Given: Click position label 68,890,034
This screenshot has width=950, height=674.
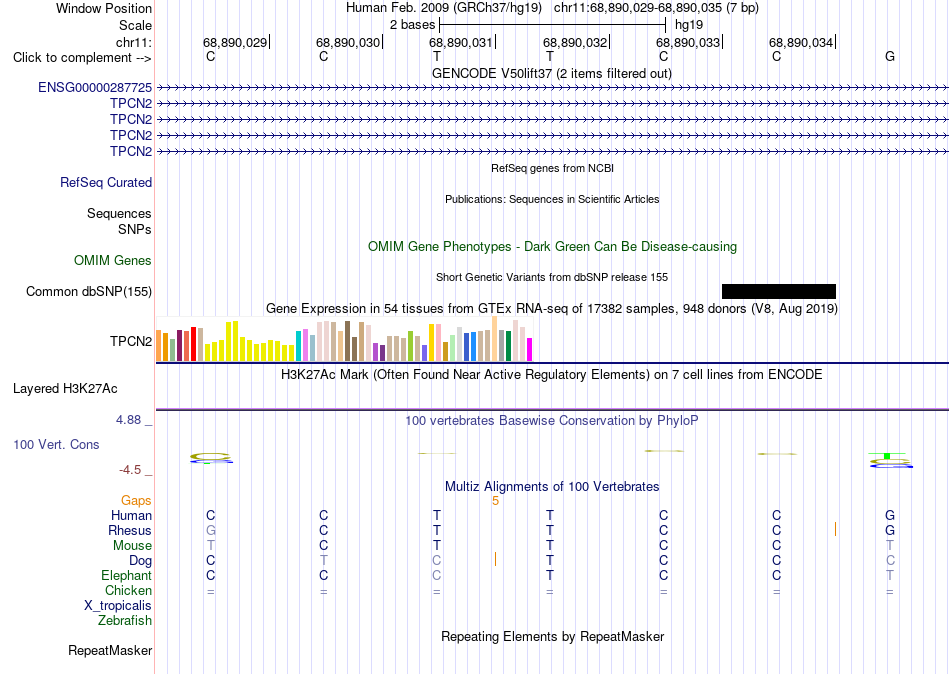Looking at the screenshot, I should coord(801,42).
